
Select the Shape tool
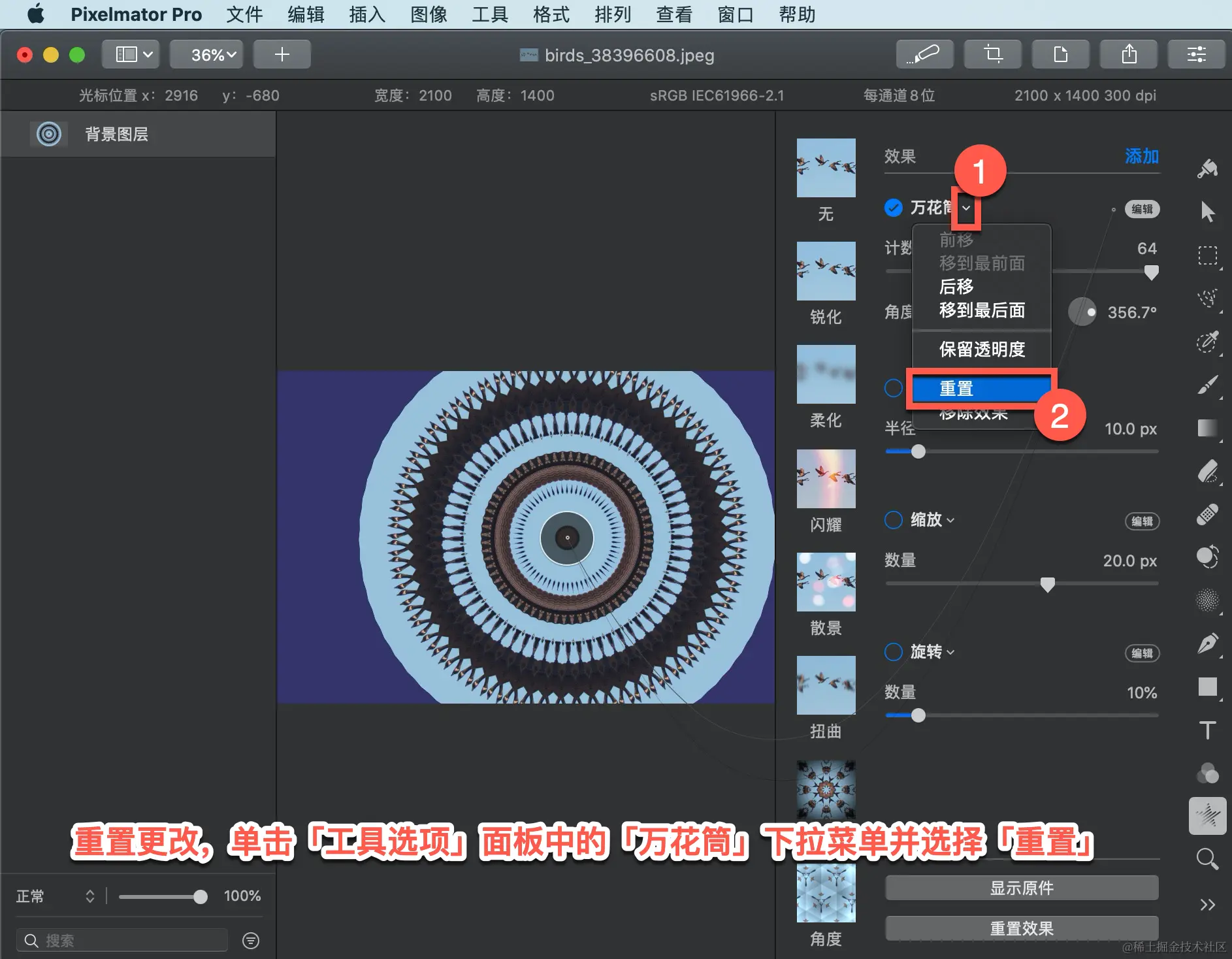click(1207, 687)
